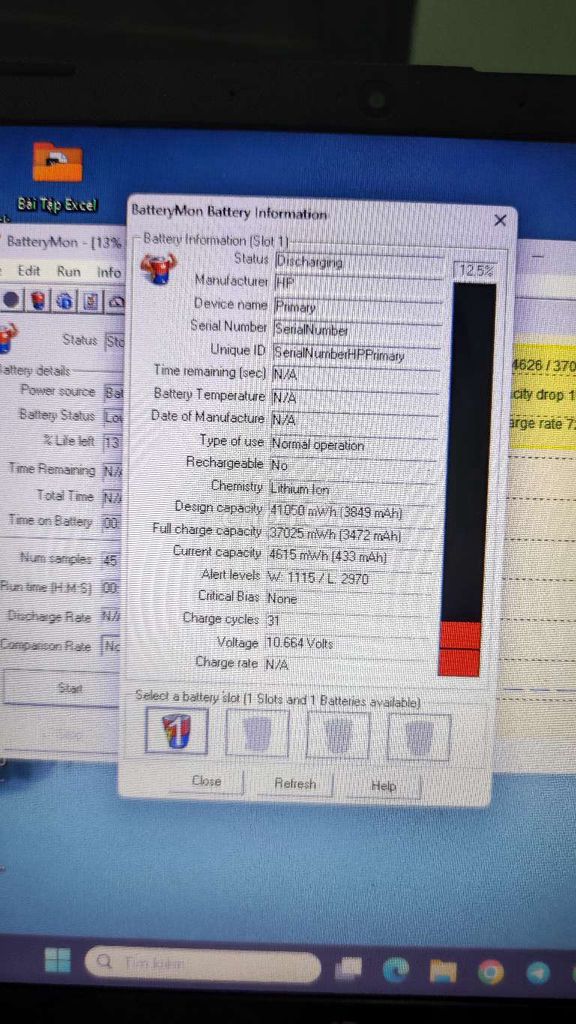The width and height of the screenshot is (576, 1024).
Task: Click the blue globe toolbar icon
Action: (64, 300)
